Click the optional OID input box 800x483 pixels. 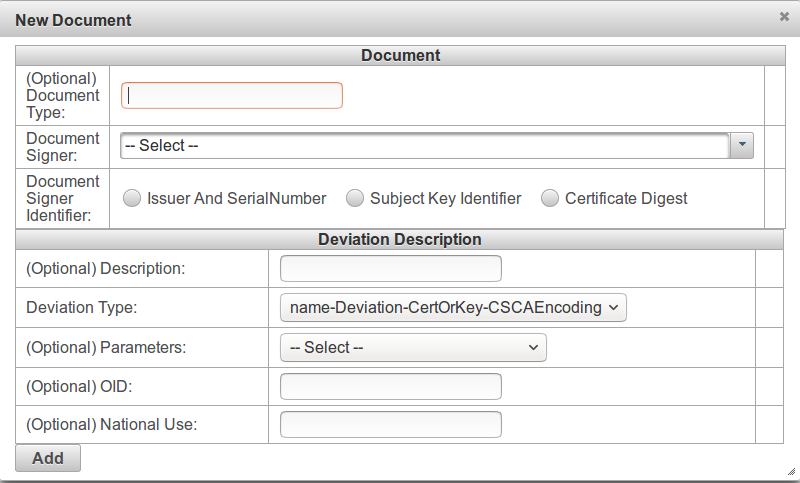pos(390,387)
